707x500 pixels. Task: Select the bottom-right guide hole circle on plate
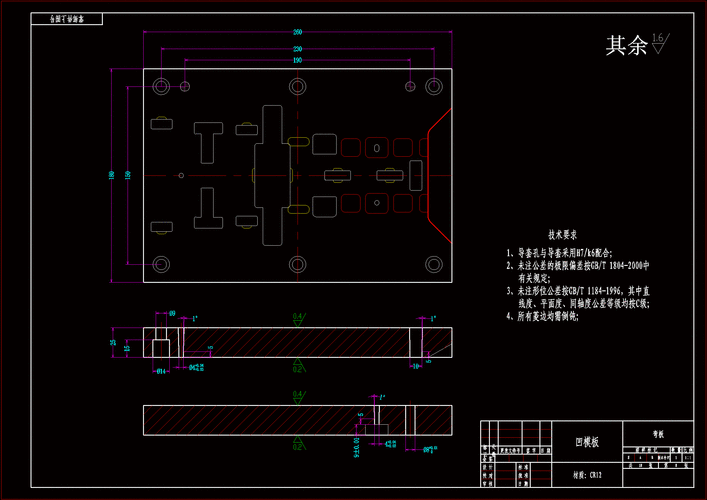click(433, 264)
